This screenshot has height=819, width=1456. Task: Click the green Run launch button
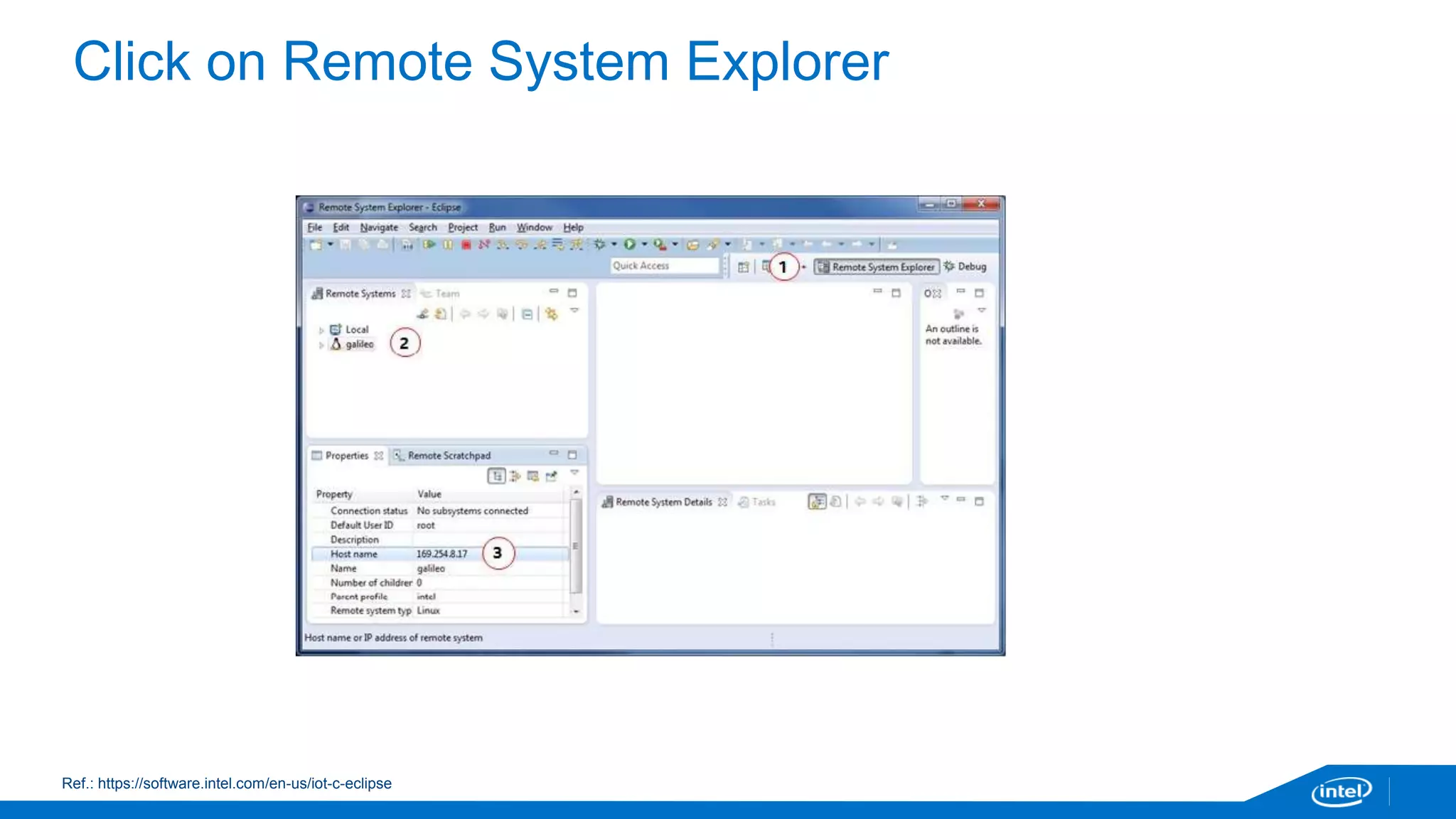pos(629,245)
